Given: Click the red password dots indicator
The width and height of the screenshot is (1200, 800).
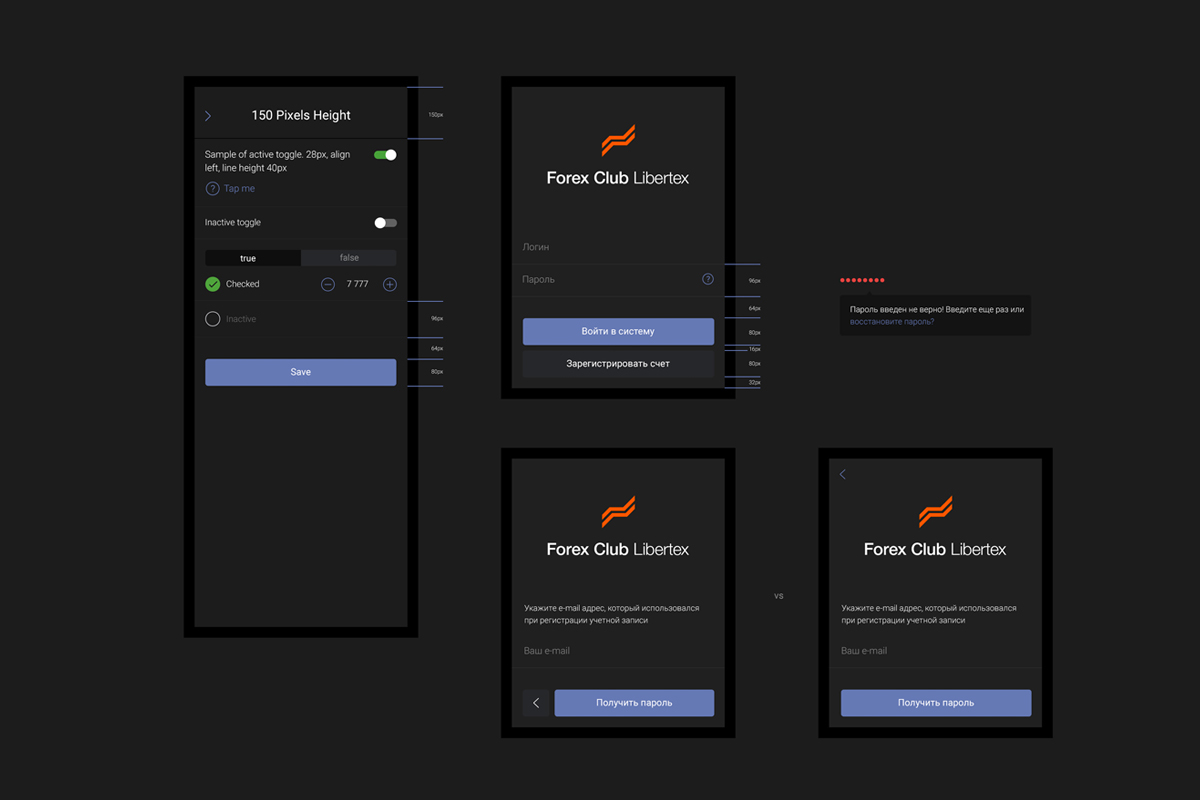Looking at the screenshot, I should 862,280.
